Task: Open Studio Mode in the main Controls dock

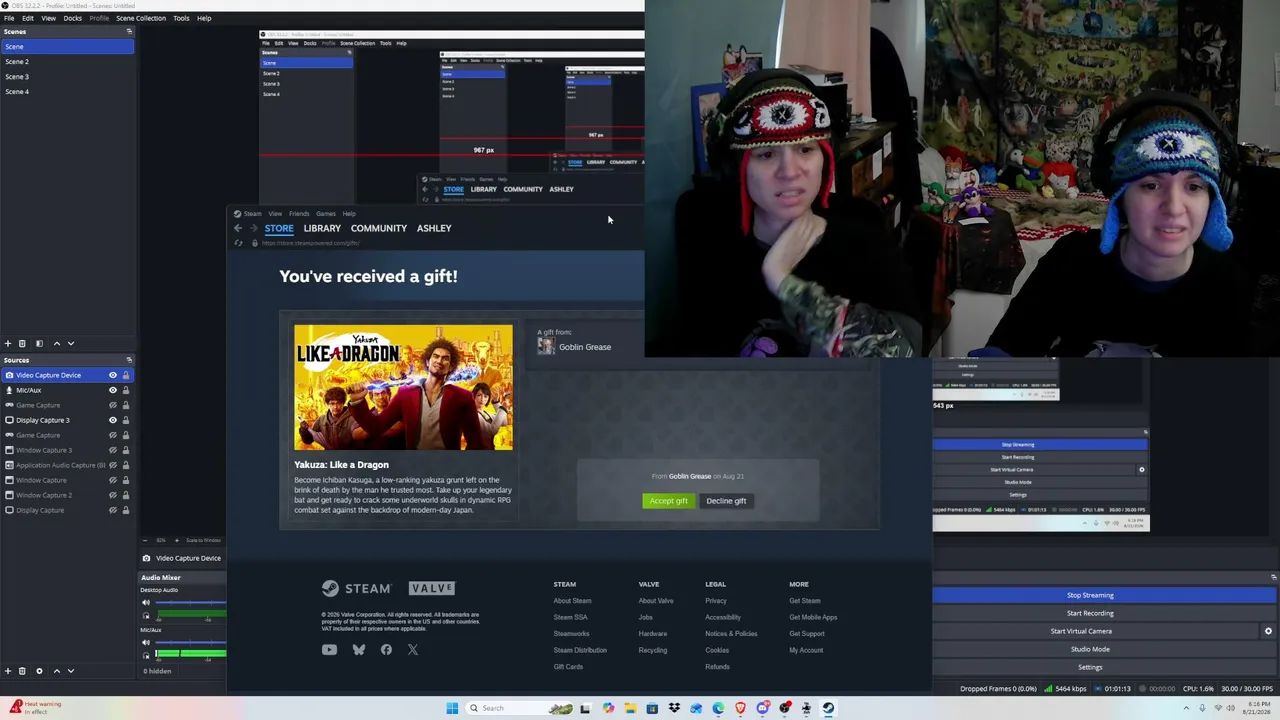Action: point(1090,649)
